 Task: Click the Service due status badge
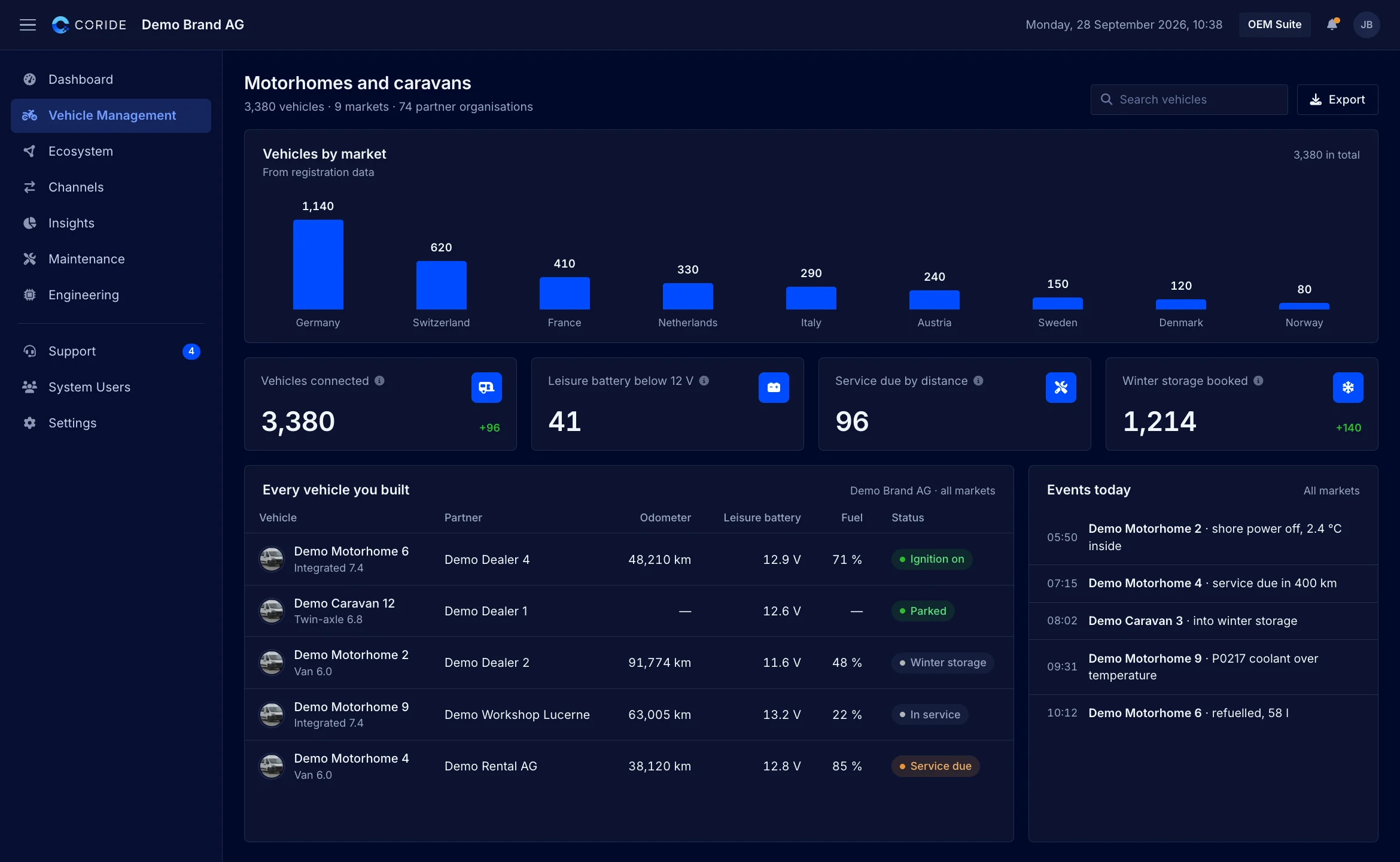935,766
